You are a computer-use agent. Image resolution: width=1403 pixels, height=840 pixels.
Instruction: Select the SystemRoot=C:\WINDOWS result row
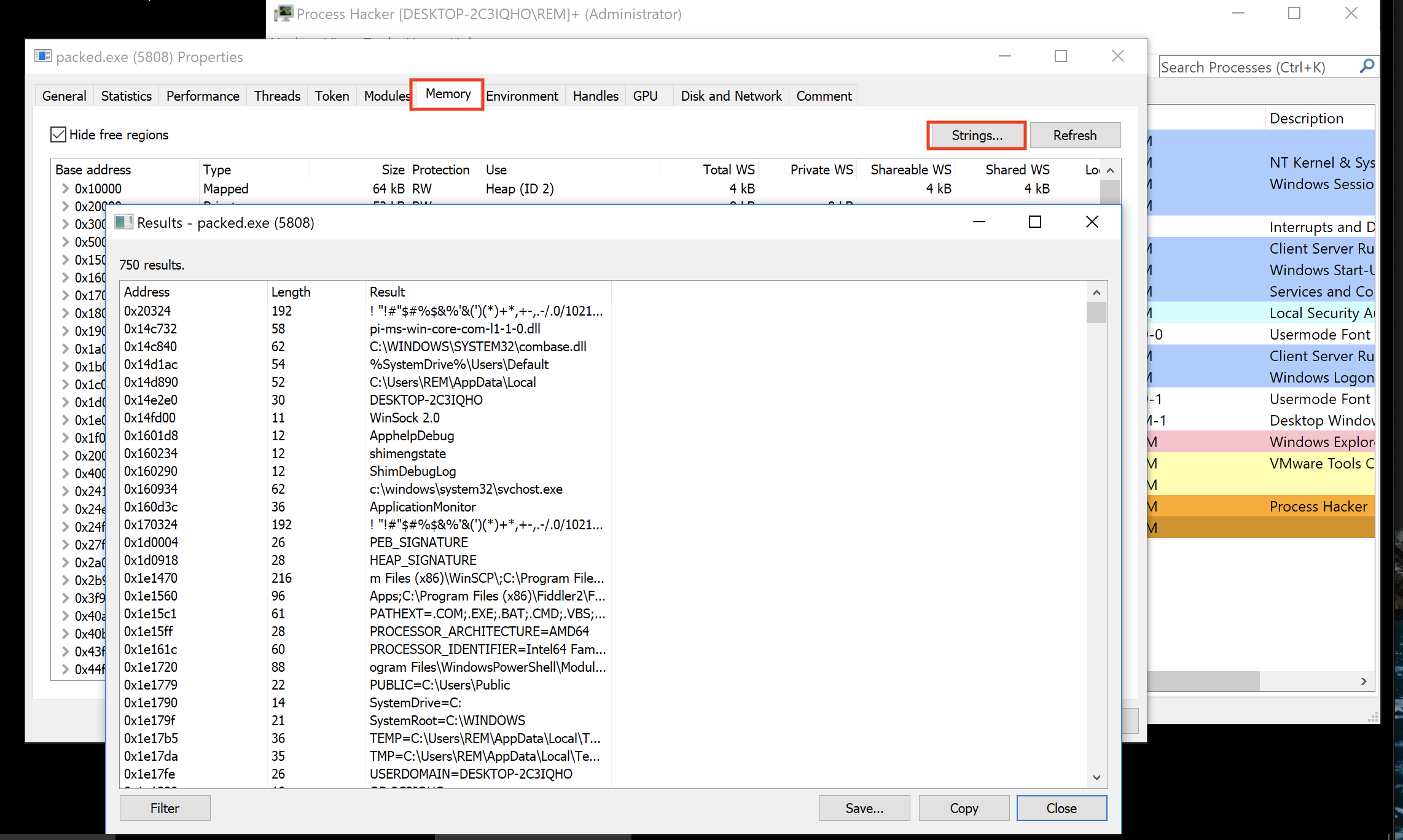pyautogui.click(x=365, y=720)
